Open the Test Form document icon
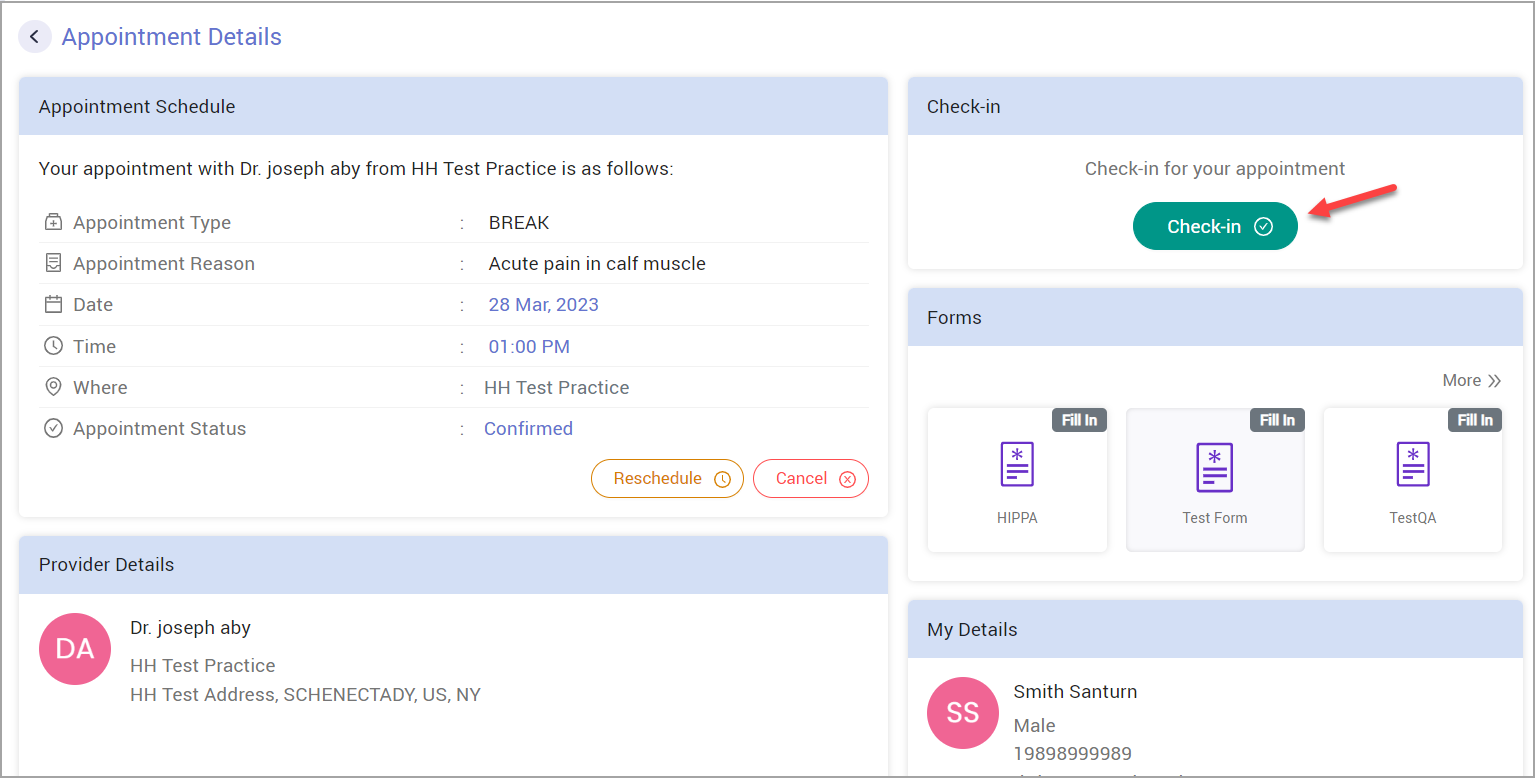Viewport: 1535px width, 778px height. click(x=1214, y=467)
